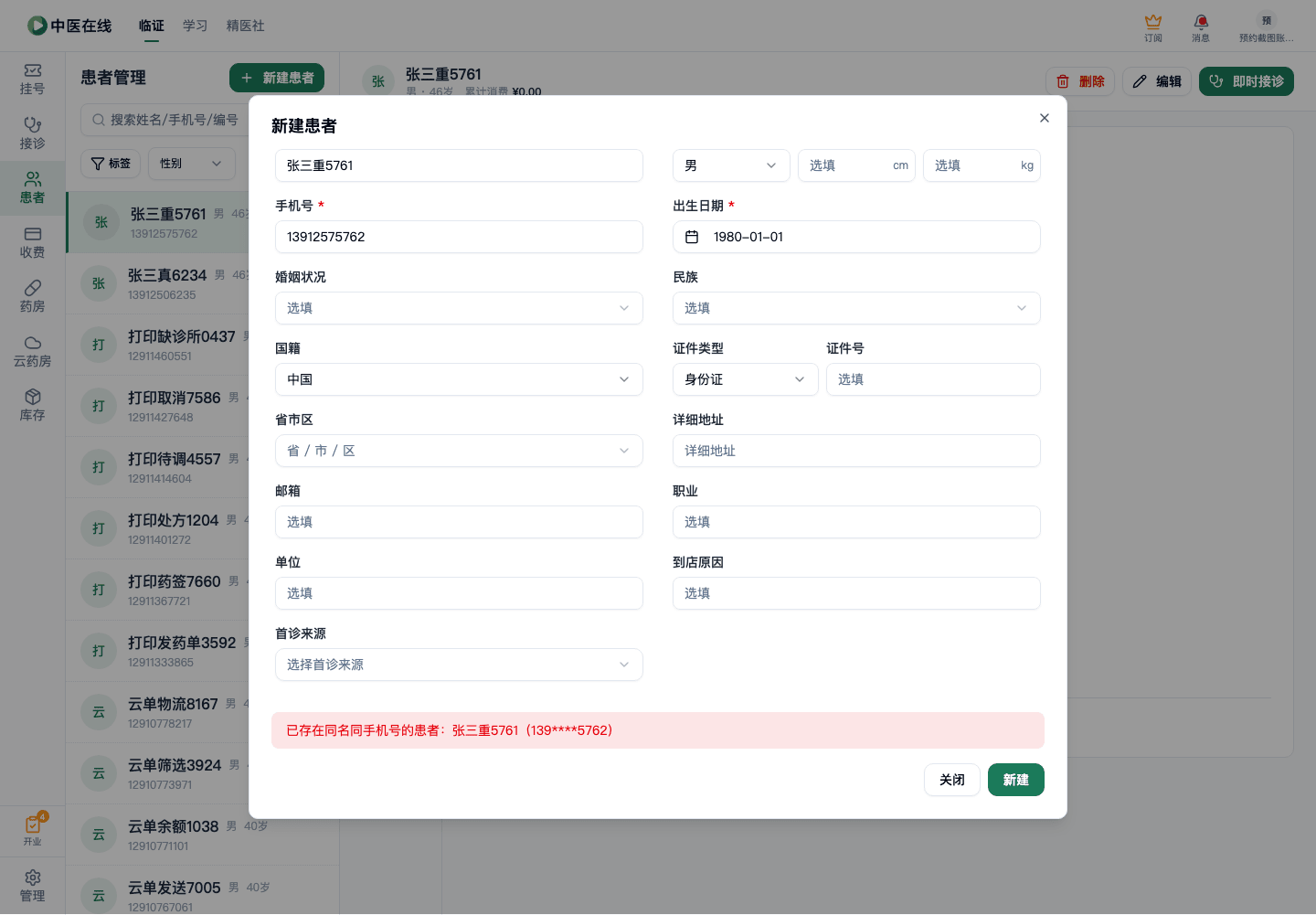
Task: Click avatar of 张三重5761 header
Action: pos(378,81)
